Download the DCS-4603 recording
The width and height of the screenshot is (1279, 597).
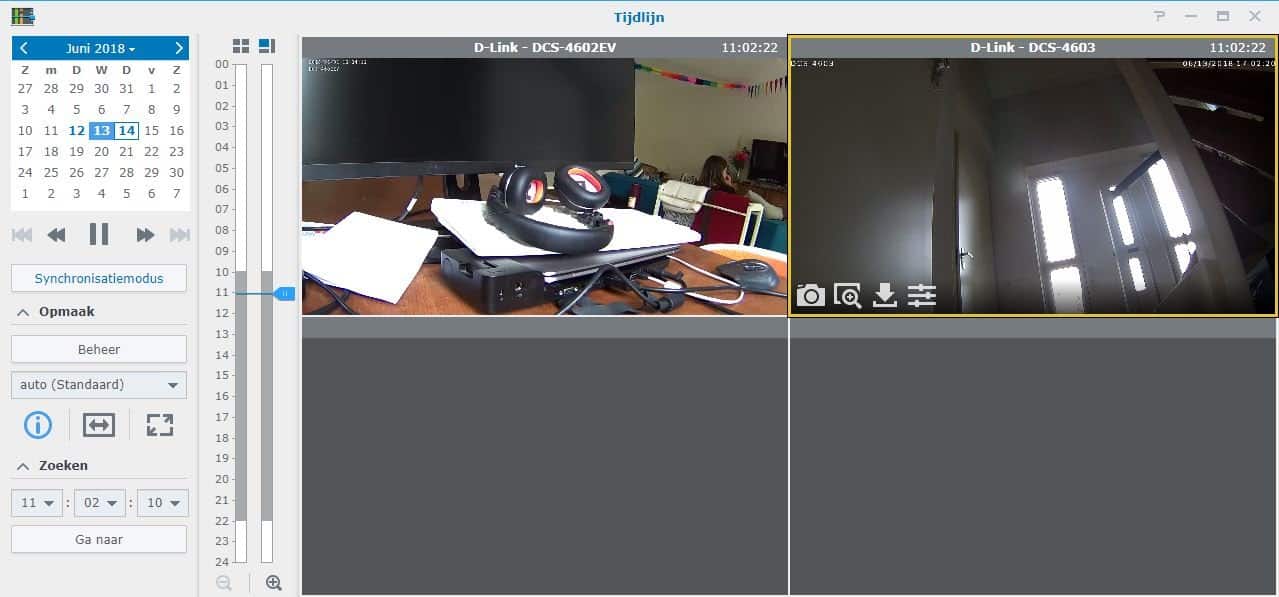pos(885,295)
